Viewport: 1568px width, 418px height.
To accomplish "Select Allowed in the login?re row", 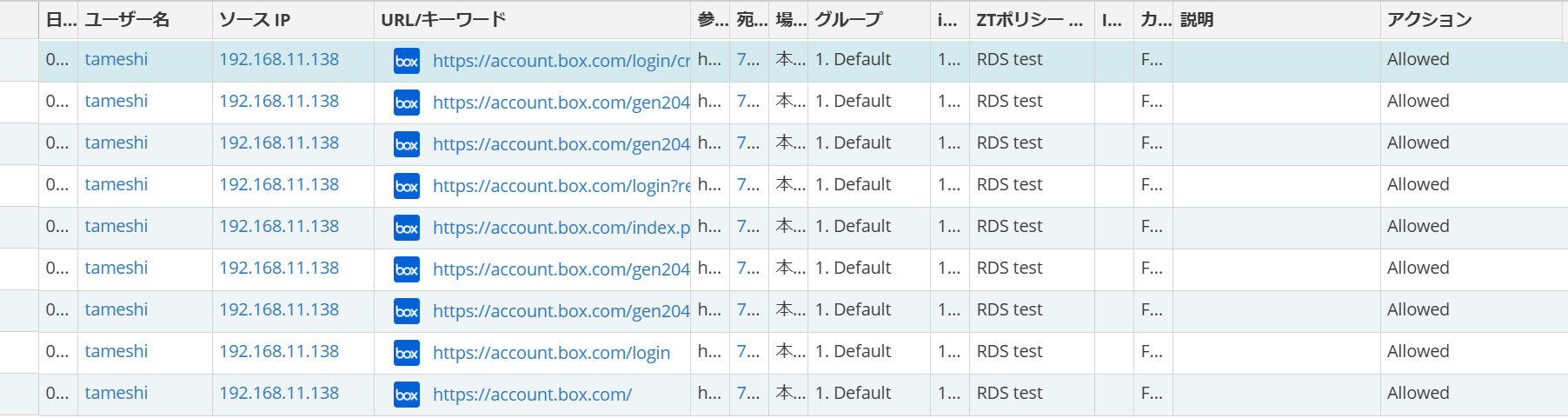I will (x=1418, y=184).
